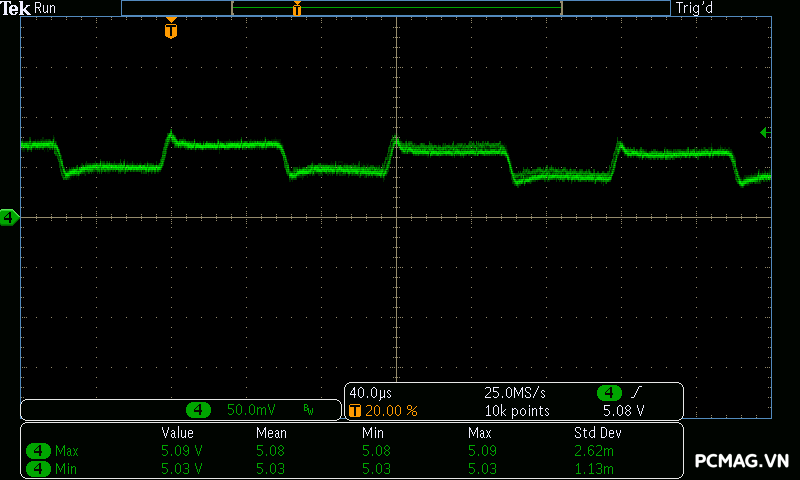
Task: Select orange trigger position marker above the graticule
Action: coord(171,29)
